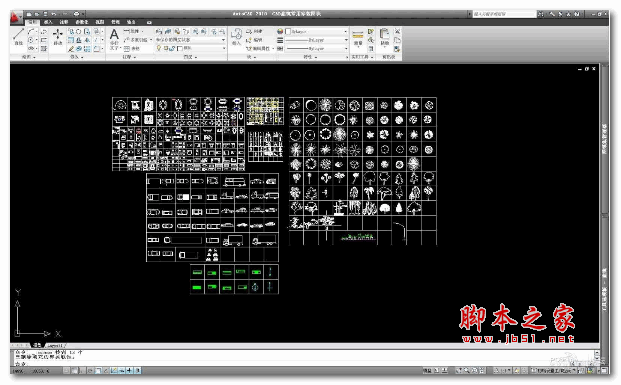Expand the Annotation panel title
This screenshot has height=385, width=621.
pos(130,57)
